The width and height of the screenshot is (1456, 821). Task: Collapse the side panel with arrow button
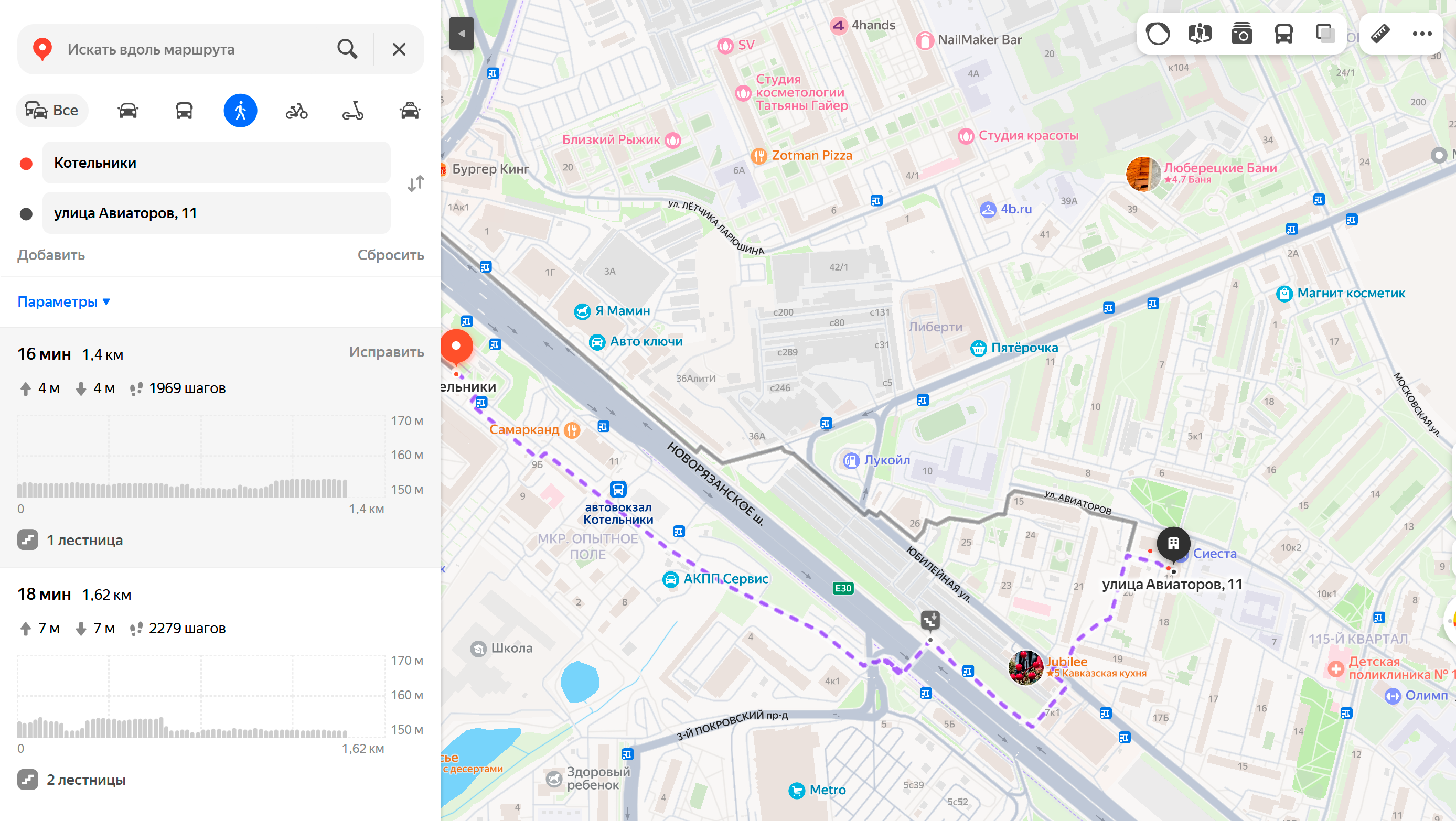[x=461, y=34]
